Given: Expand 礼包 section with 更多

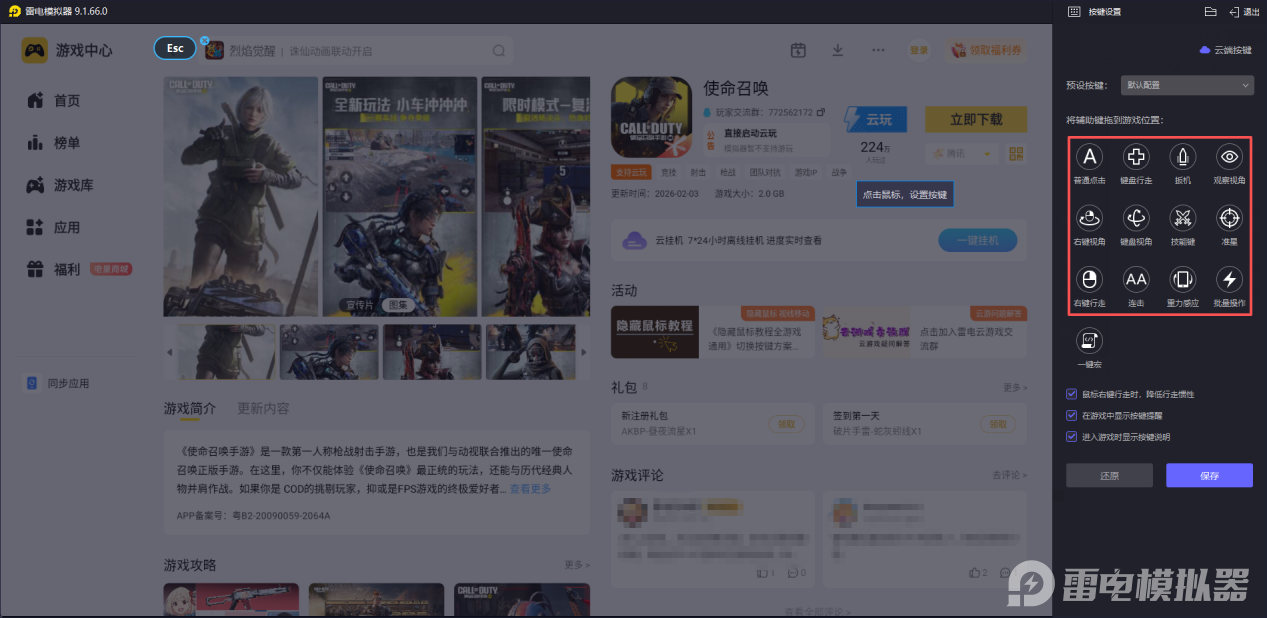Looking at the screenshot, I should point(1014,387).
